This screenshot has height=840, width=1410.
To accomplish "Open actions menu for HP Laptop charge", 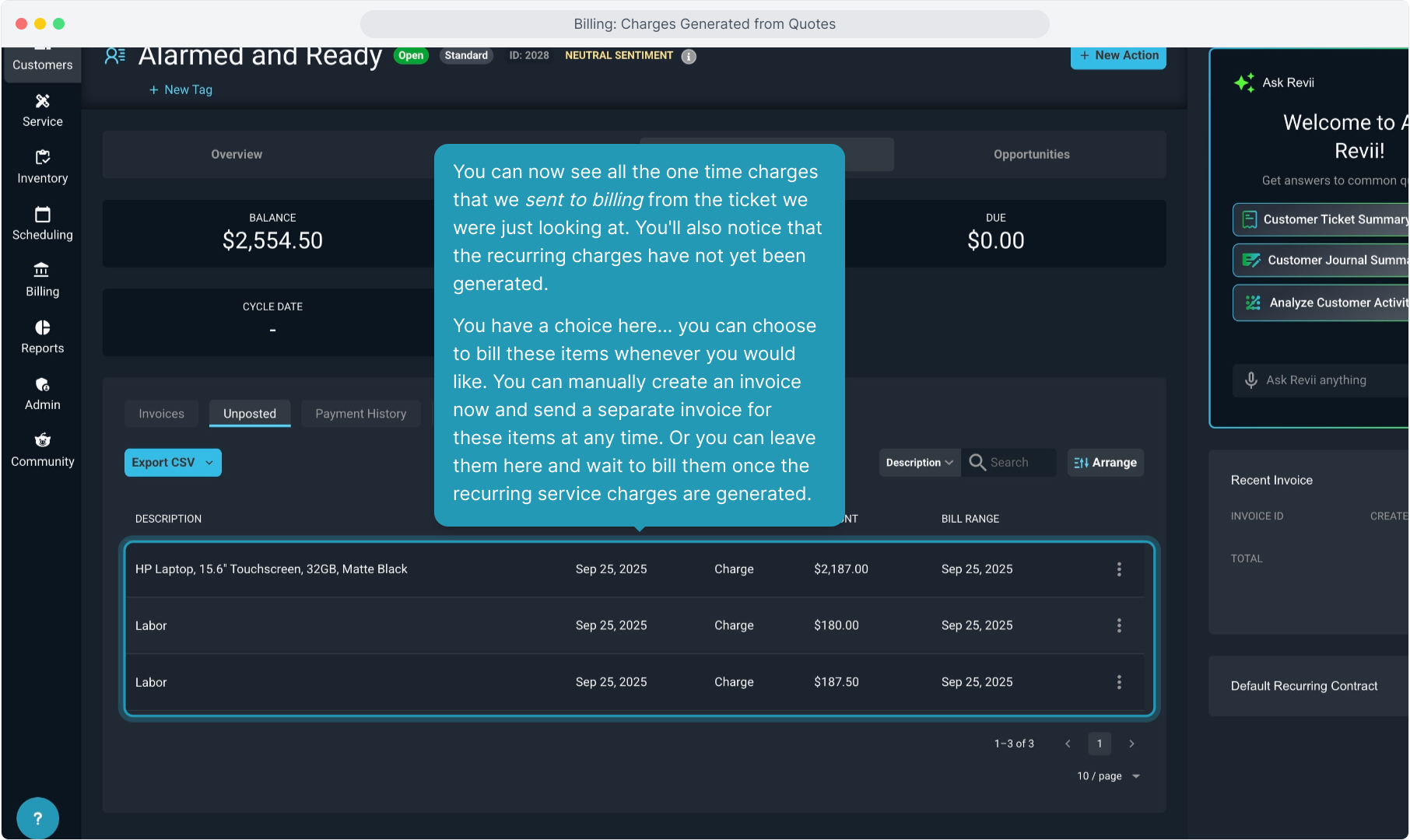I will [1119, 569].
